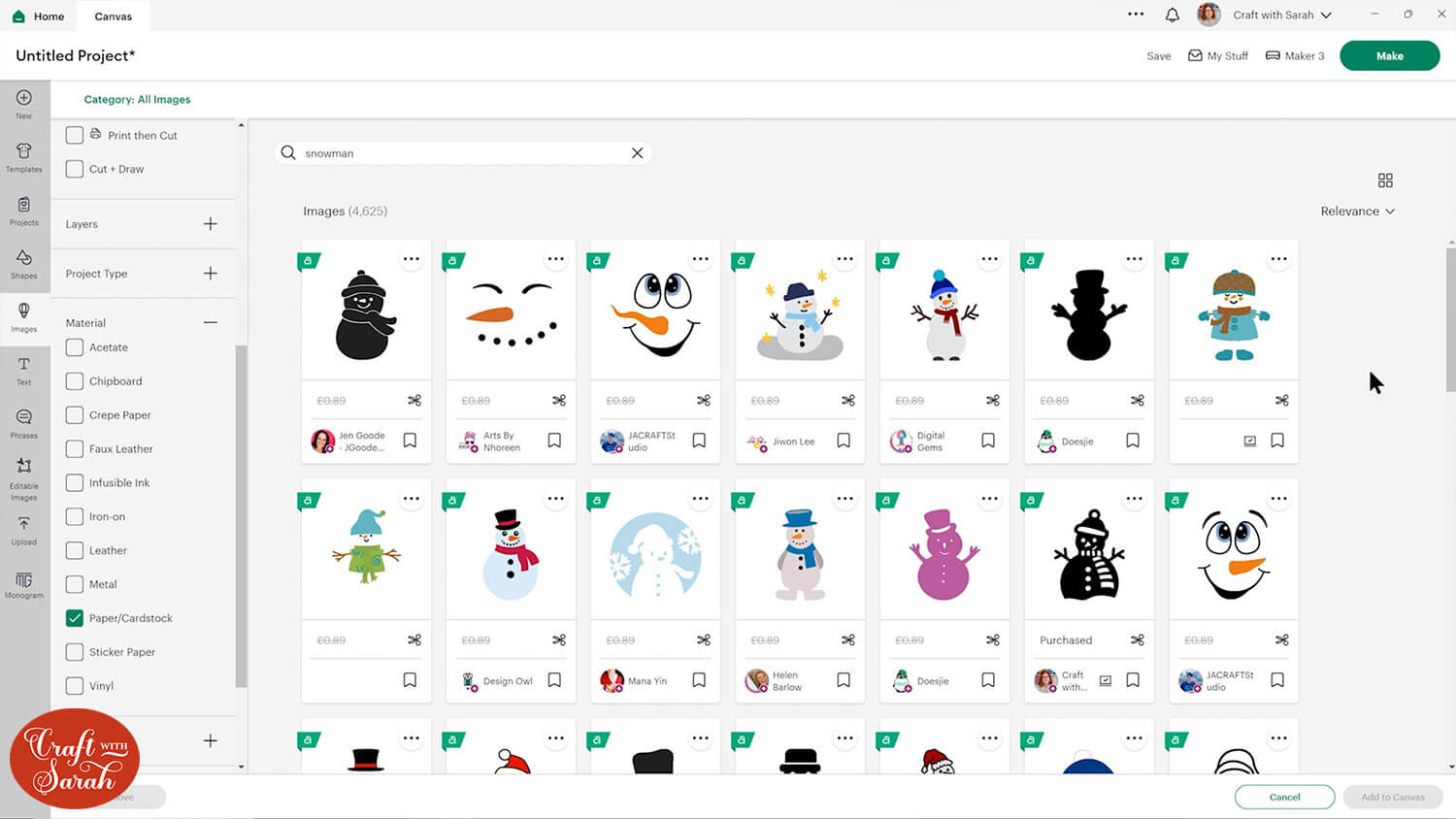Image resolution: width=1456 pixels, height=819 pixels.
Task: Clear the snowman search text
Action: pyautogui.click(x=637, y=153)
